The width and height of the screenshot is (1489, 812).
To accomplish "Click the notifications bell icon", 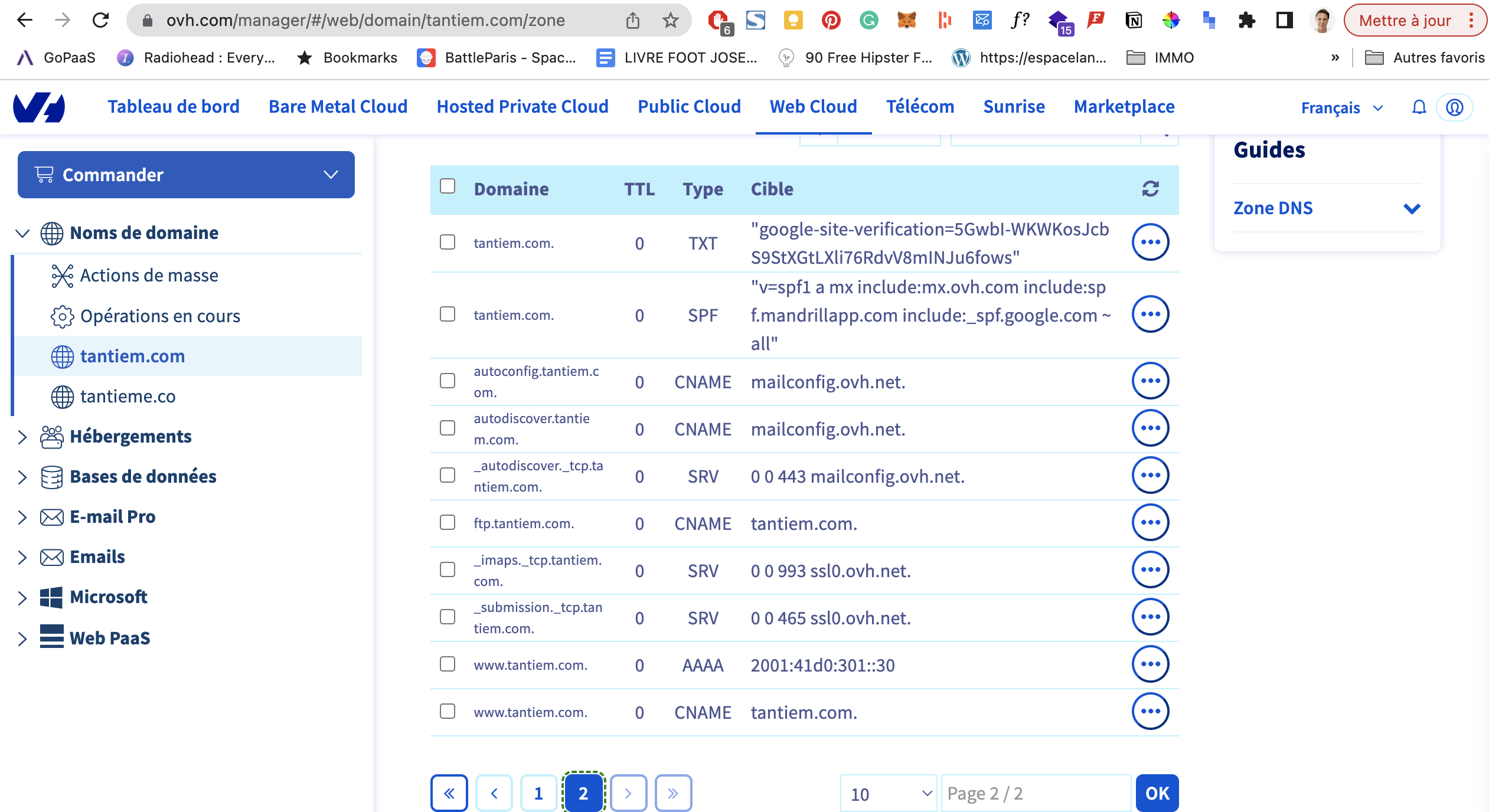I will click(x=1419, y=107).
